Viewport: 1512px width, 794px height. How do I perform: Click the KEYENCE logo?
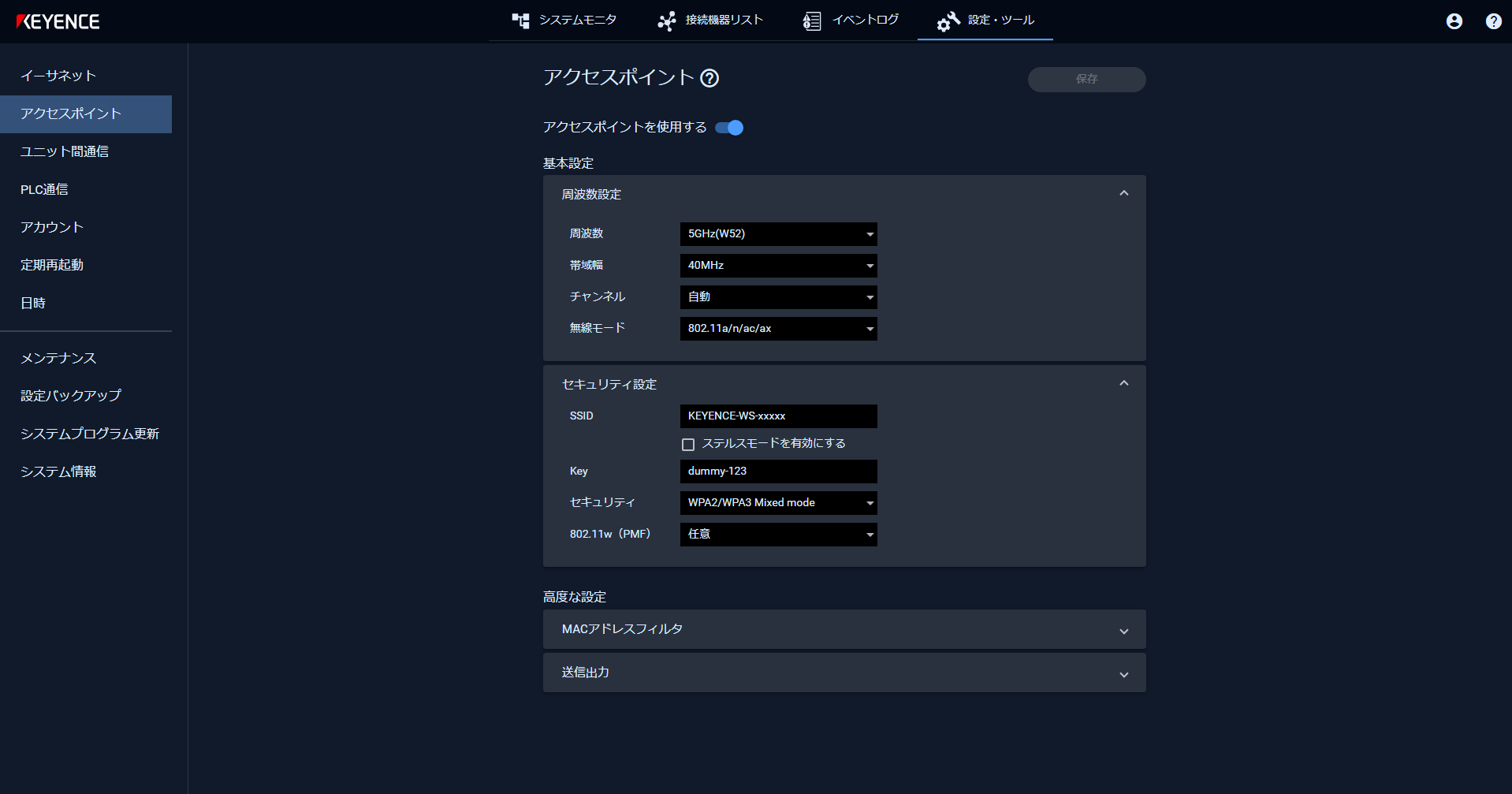click(59, 21)
